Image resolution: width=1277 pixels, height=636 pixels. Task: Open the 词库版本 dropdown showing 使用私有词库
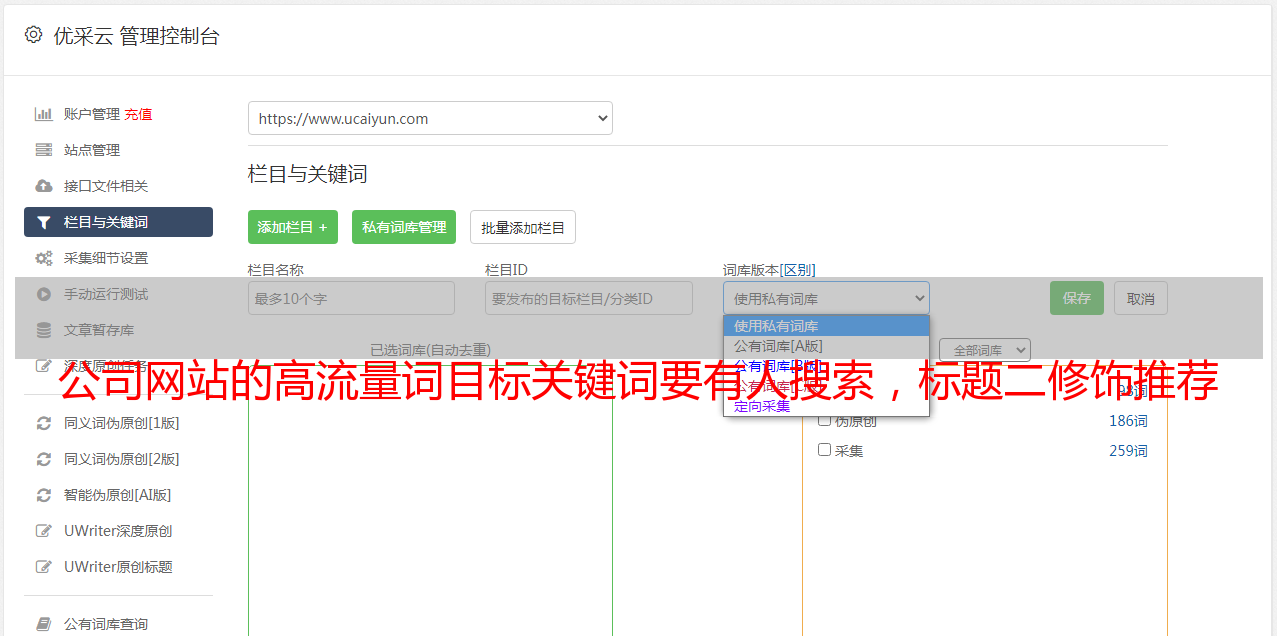tap(826, 298)
